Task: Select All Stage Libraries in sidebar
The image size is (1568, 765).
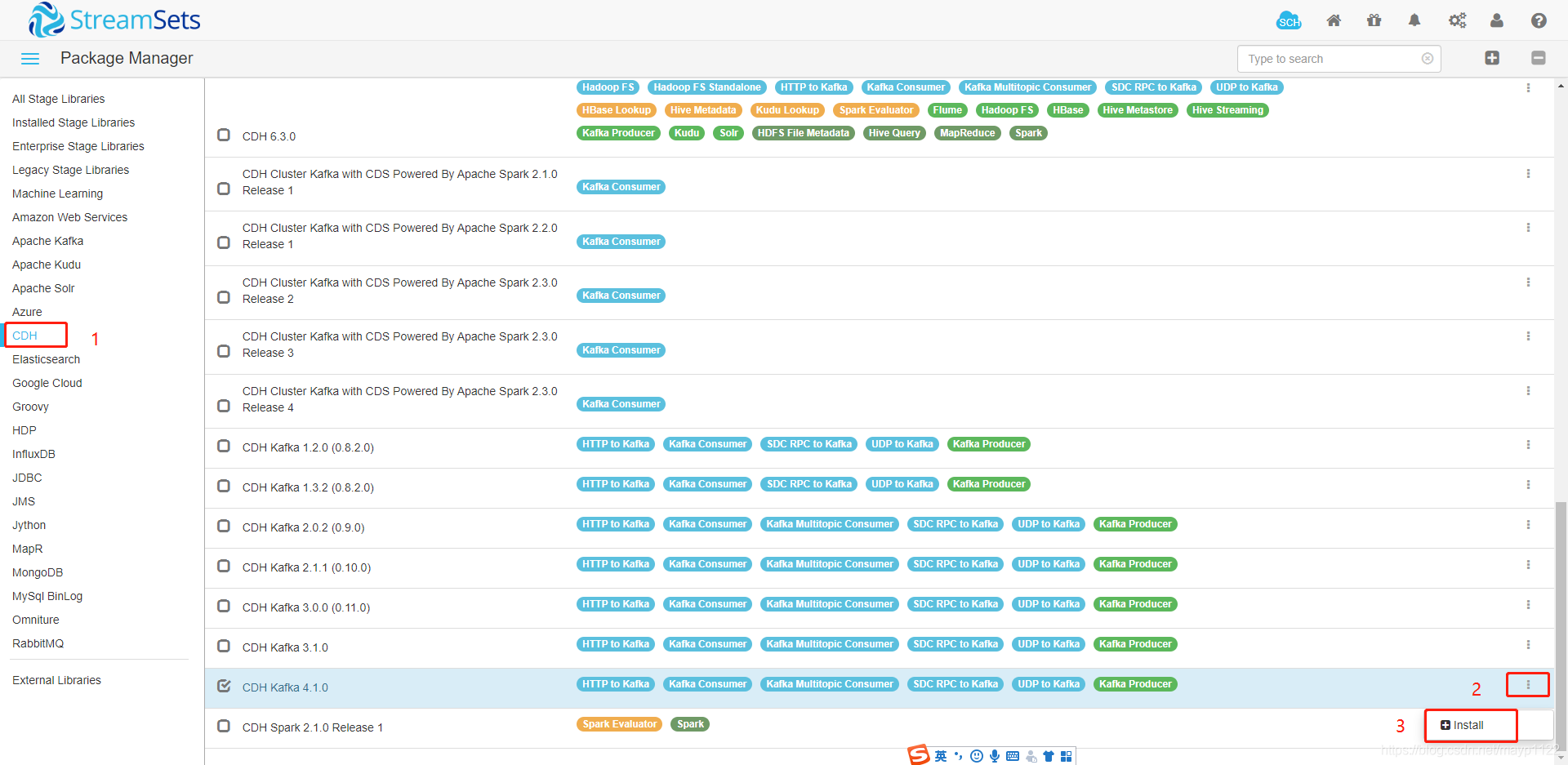Action: (58, 99)
